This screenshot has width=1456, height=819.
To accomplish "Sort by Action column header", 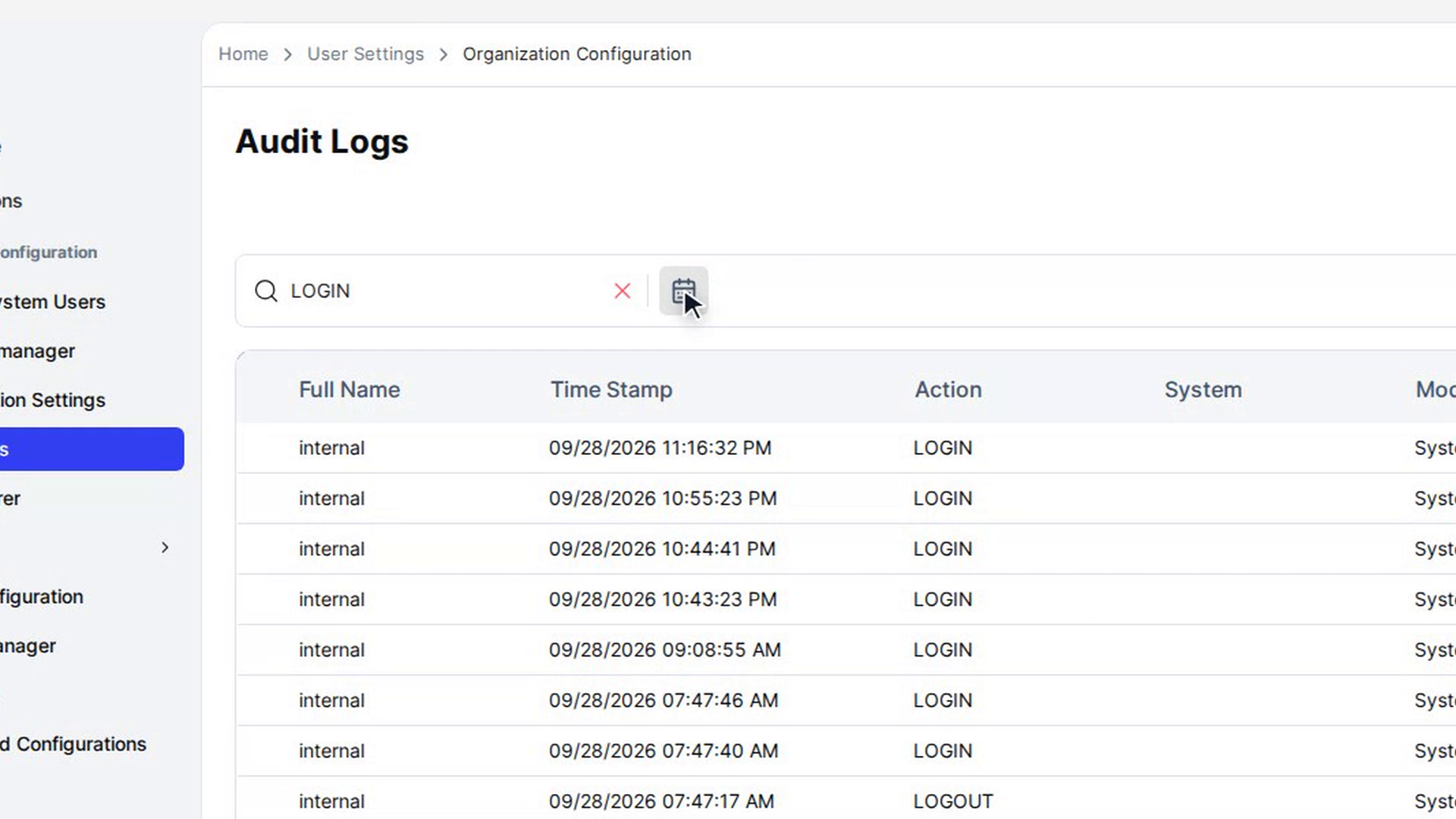I will [x=948, y=390].
